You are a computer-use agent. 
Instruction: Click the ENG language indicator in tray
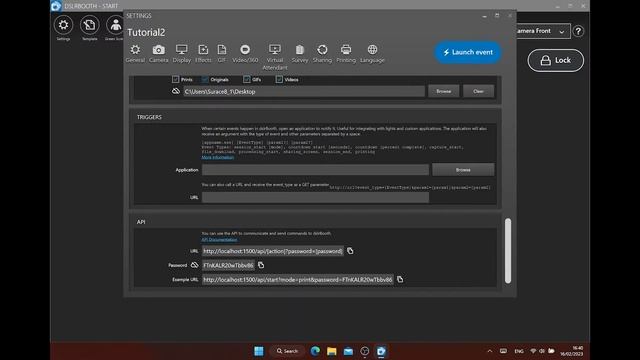[519, 351]
